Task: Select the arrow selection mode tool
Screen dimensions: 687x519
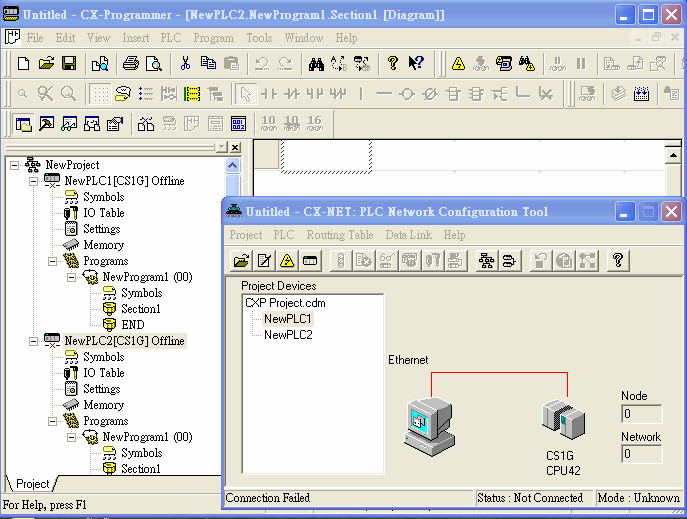Action: [245, 94]
